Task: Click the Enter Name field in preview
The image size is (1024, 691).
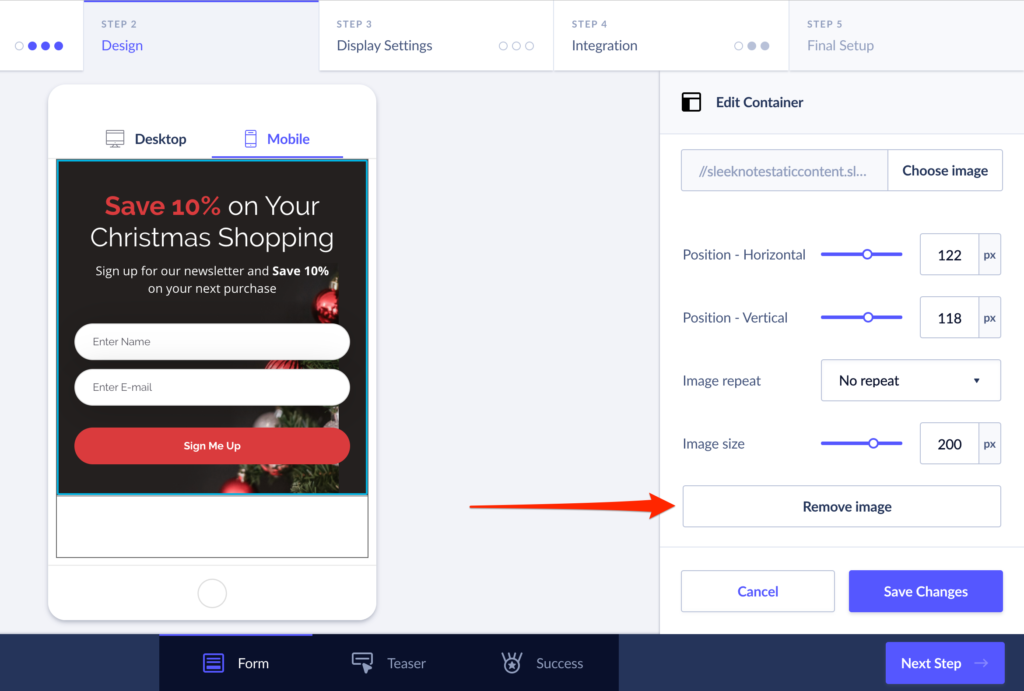Action: 212,342
